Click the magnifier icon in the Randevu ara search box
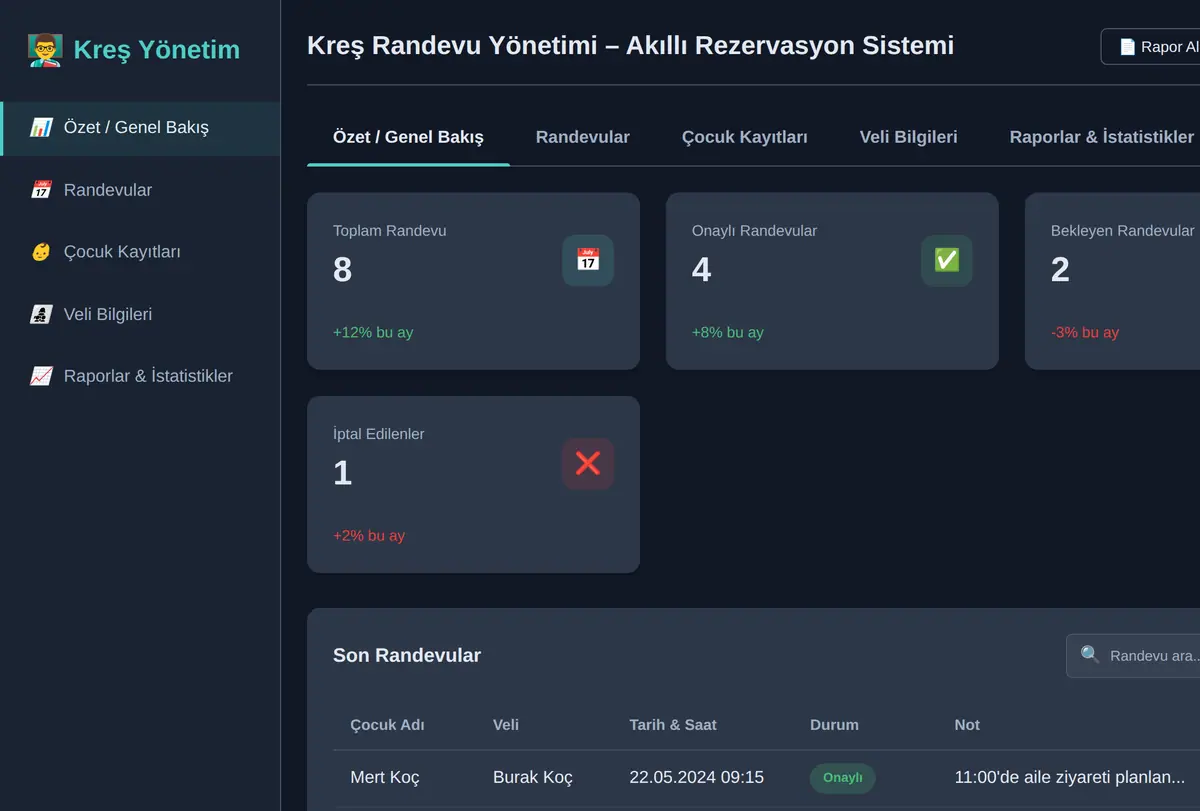The image size is (1200, 811). [x=1090, y=655]
